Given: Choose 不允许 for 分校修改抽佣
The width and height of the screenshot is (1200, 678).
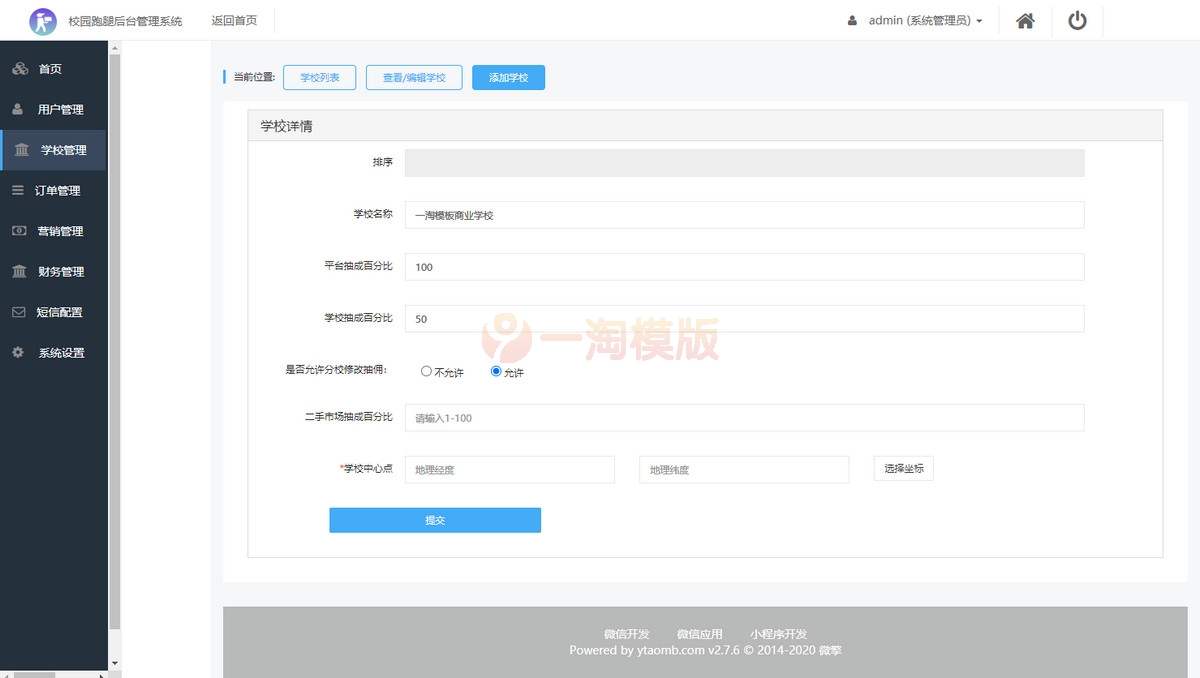Looking at the screenshot, I should [426, 371].
